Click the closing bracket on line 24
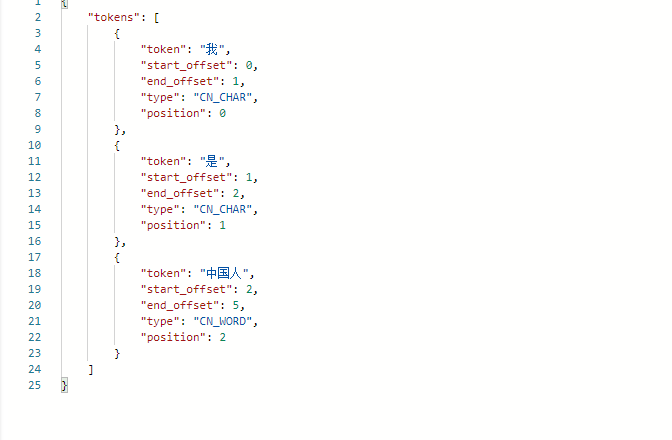Image resolution: width=672 pixels, height=440 pixels. 91,369
